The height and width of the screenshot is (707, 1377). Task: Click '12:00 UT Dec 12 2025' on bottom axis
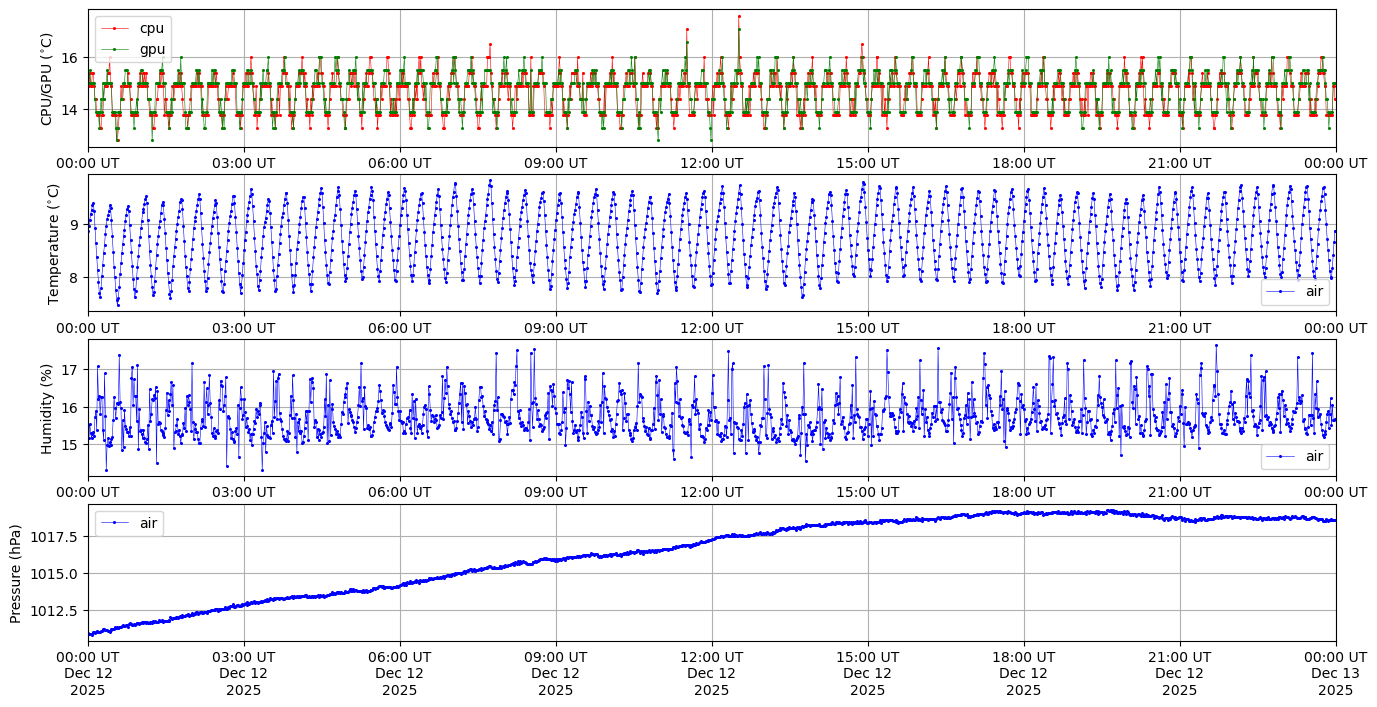(x=711, y=673)
